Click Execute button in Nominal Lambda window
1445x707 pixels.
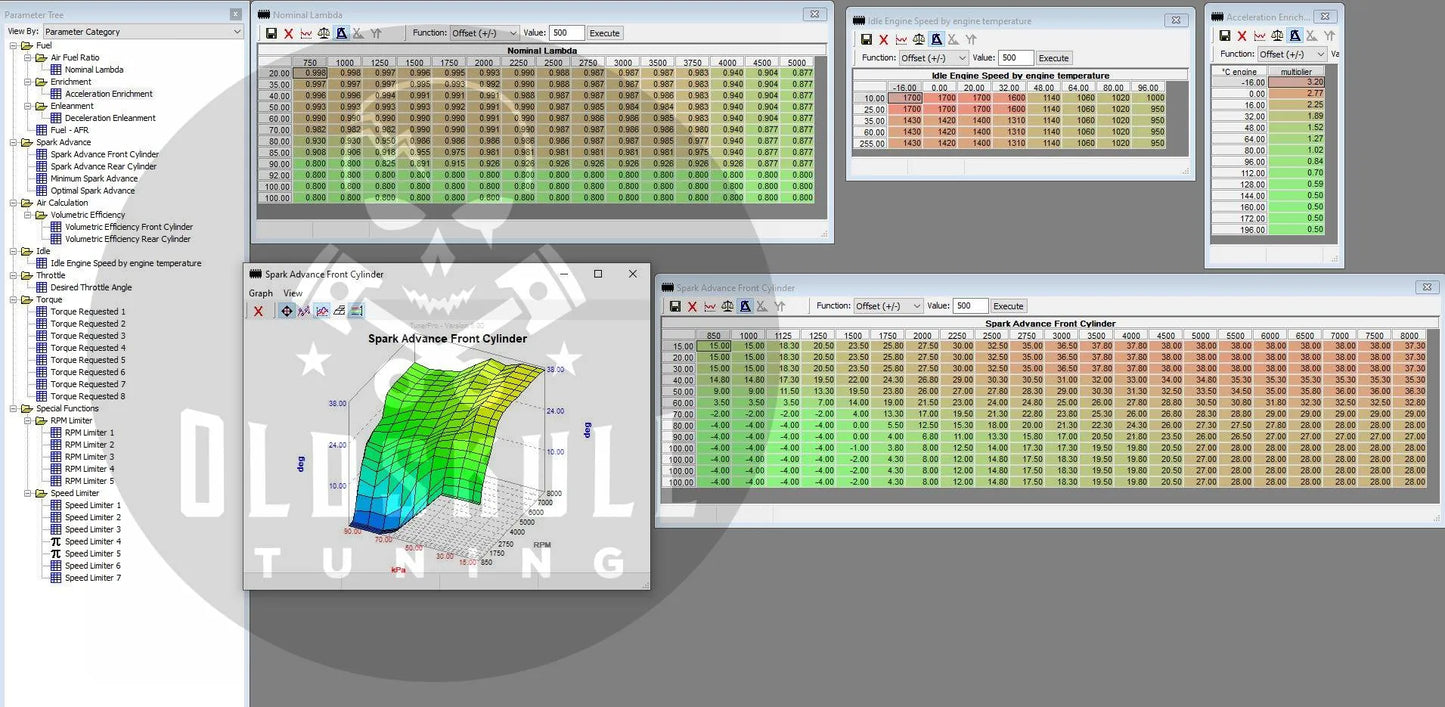click(x=604, y=33)
